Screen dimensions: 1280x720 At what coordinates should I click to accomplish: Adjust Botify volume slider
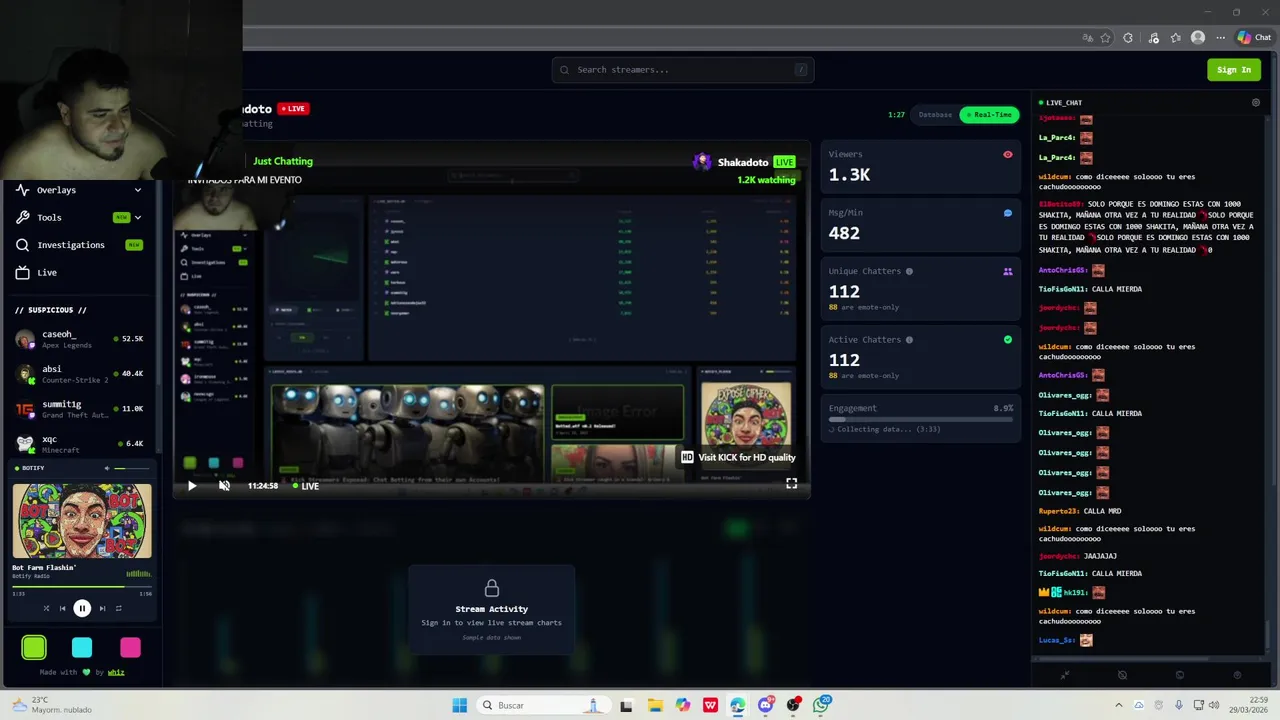click(132, 468)
